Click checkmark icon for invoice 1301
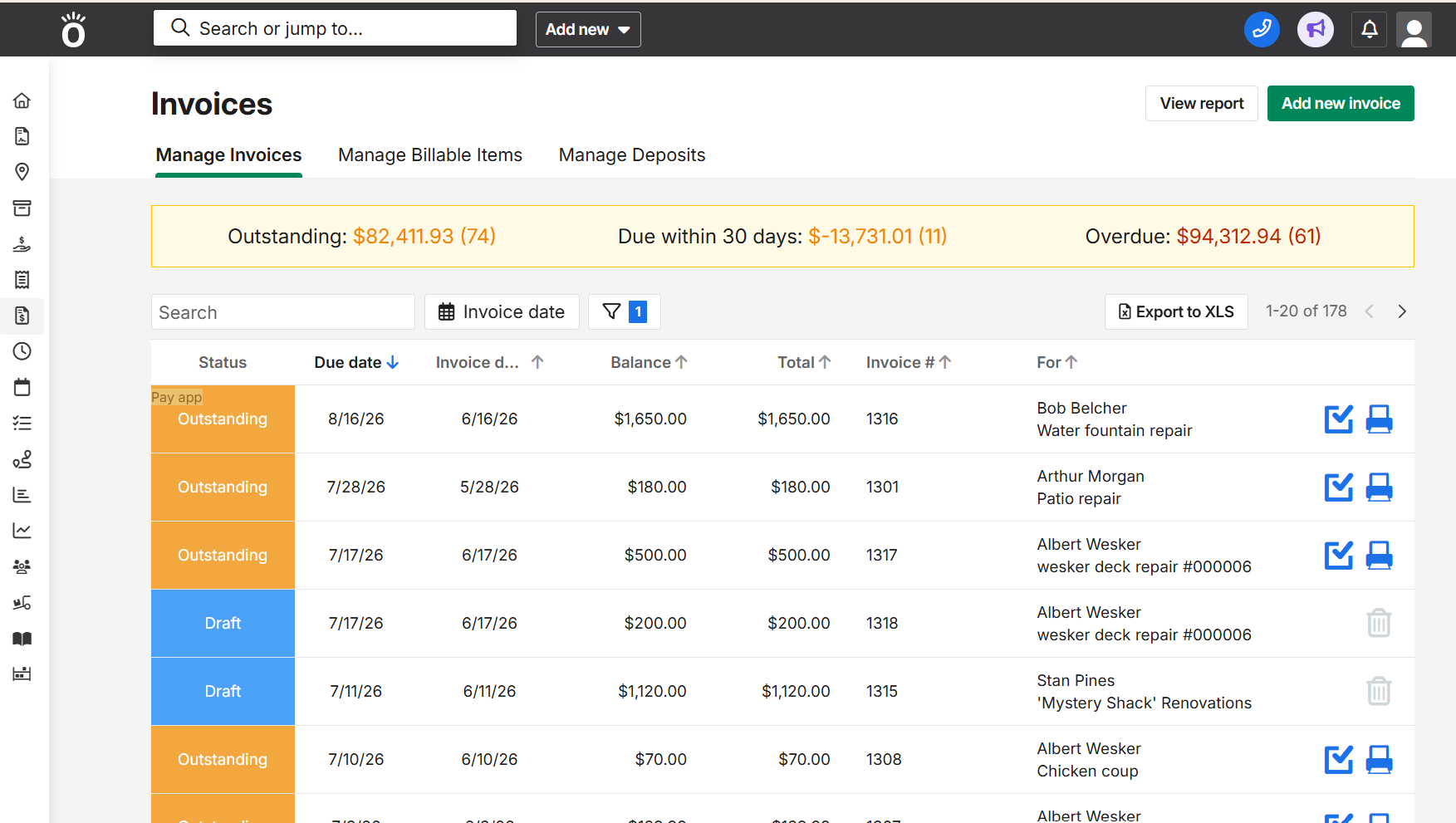This screenshot has height=823, width=1456. coord(1339,487)
